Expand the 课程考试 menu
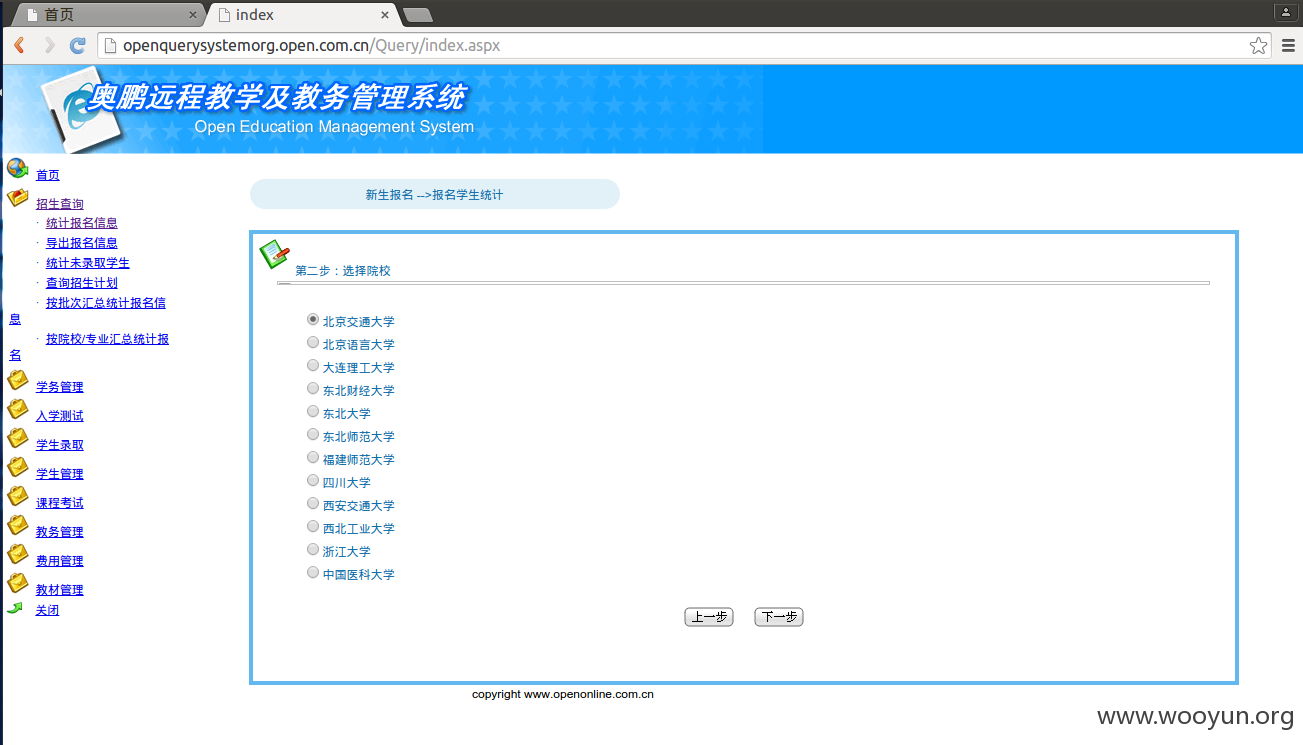 (x=60, y=503)
